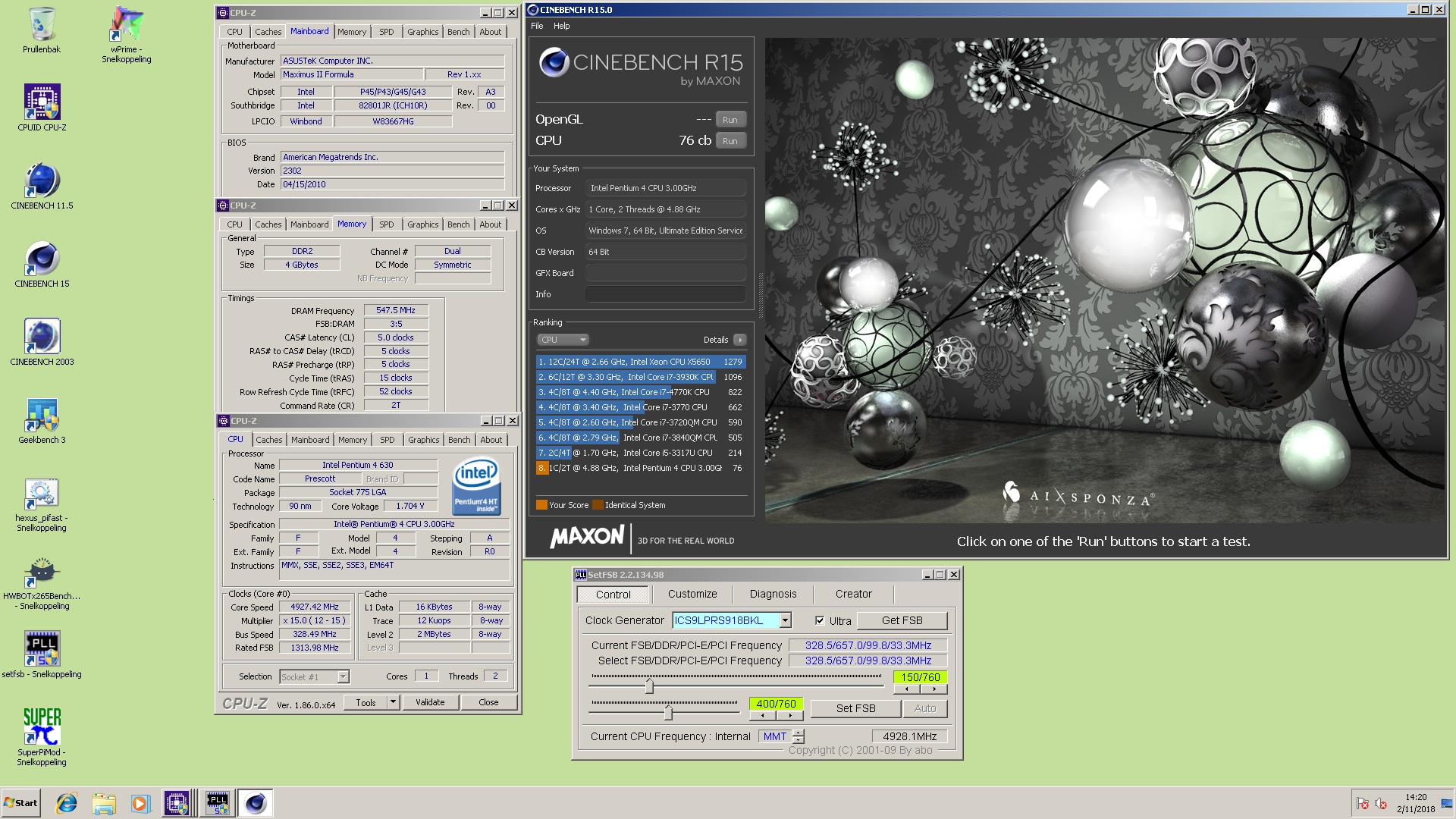Open the Prullenbak recycle bin icon
This screenshot has height=819, width=1456.
[42, 30]
